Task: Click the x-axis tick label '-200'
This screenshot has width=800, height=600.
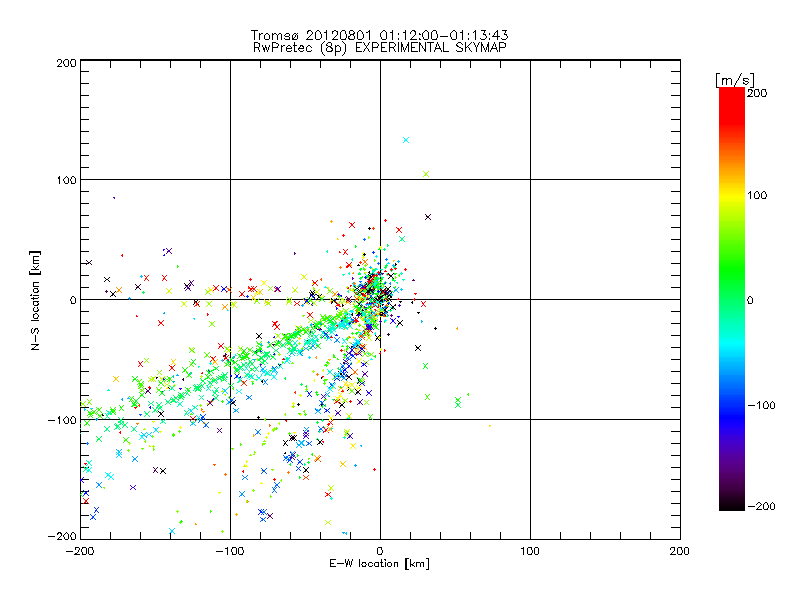Action: (x=80, y=551)
